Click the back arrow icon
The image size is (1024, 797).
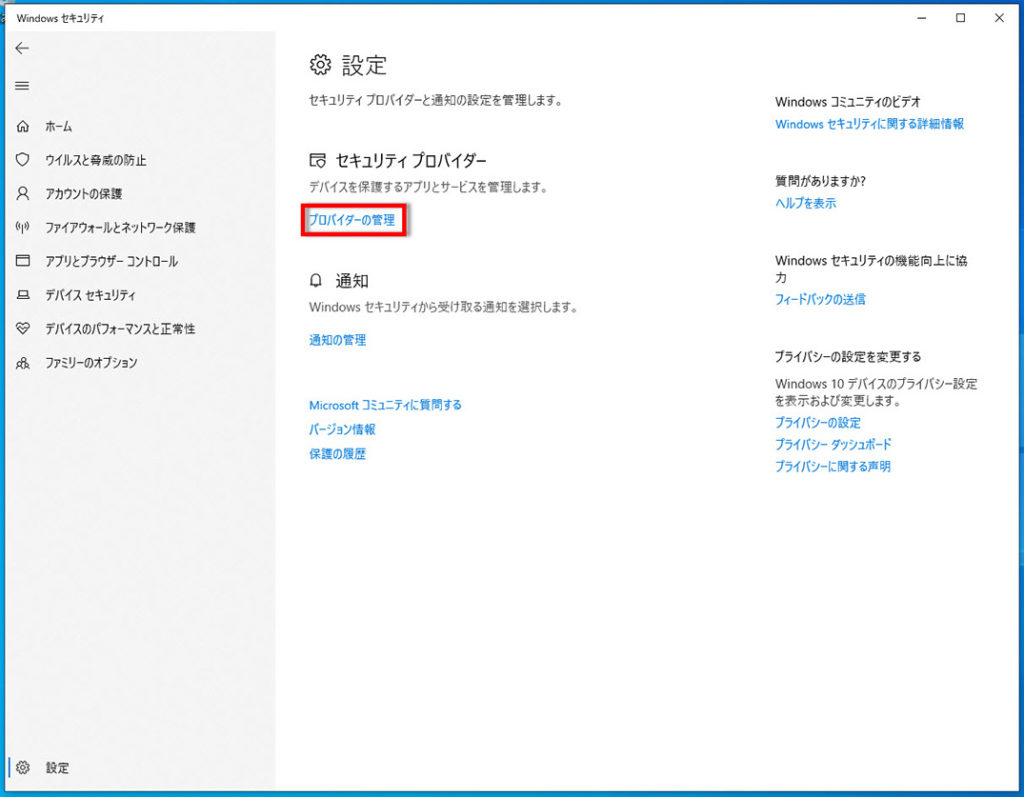22,48
